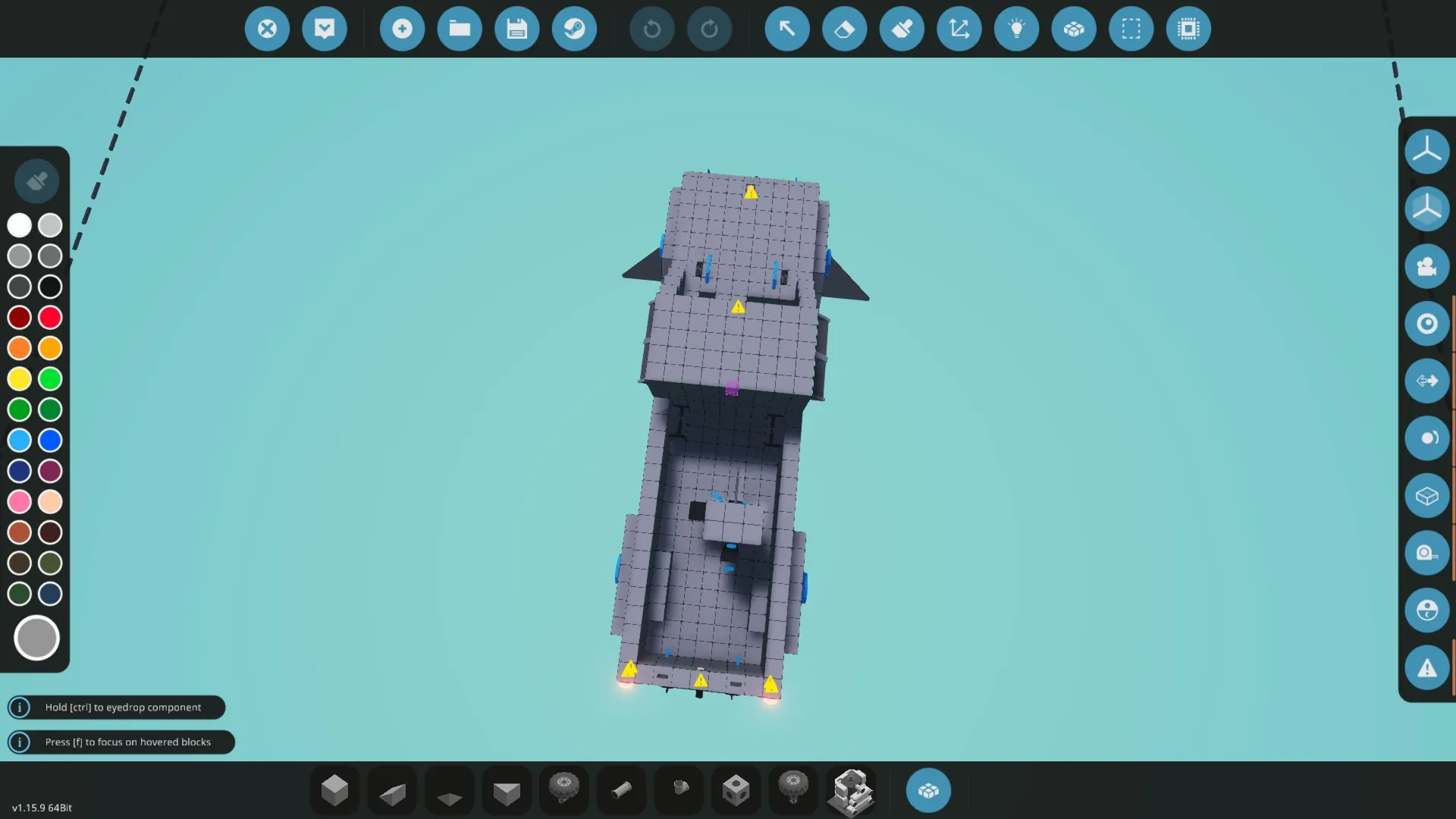Screen dimensions: 1456x819
Task: Click the Steam Workshop upload icon
Action: (x=574, y=29)
